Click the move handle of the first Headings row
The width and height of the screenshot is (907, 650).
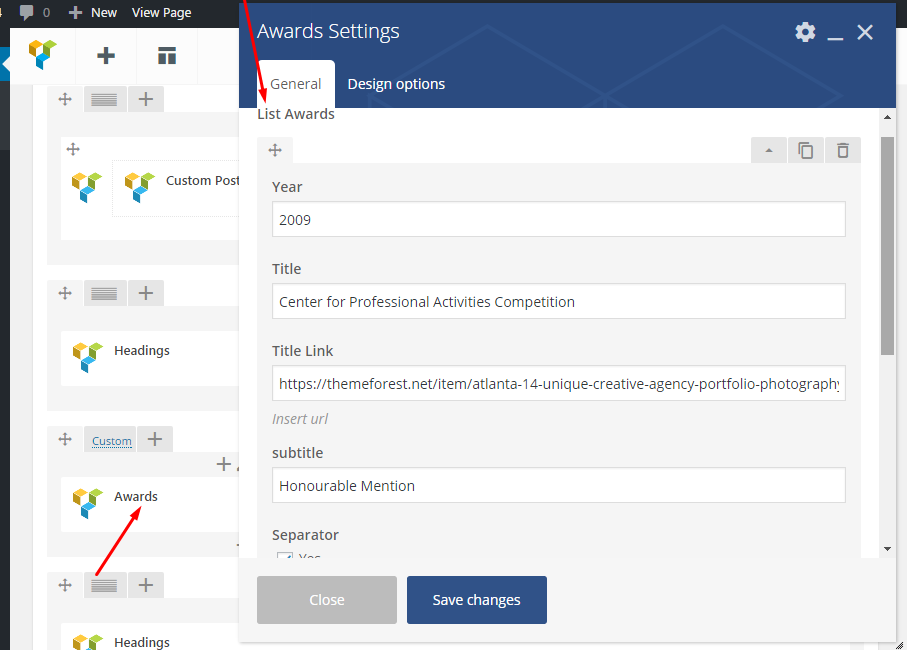65,293
